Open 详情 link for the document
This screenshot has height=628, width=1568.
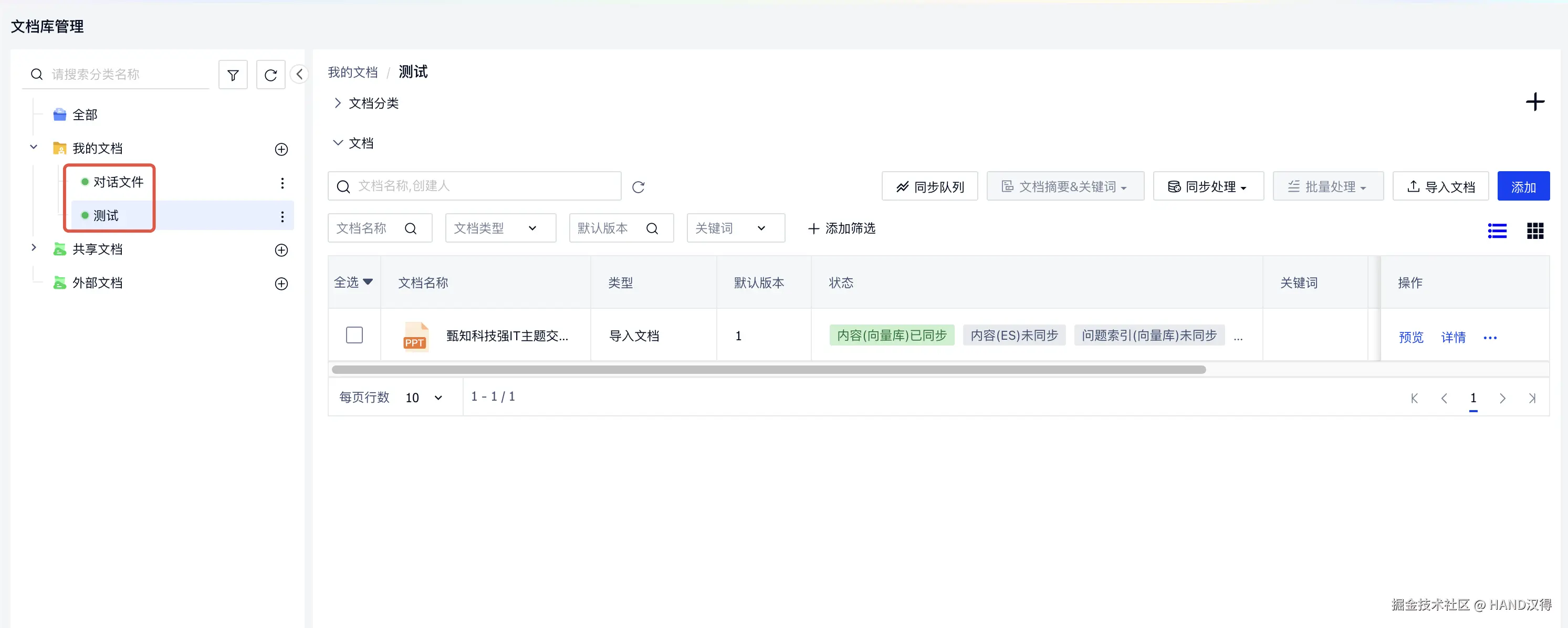tap(1453, 337)
